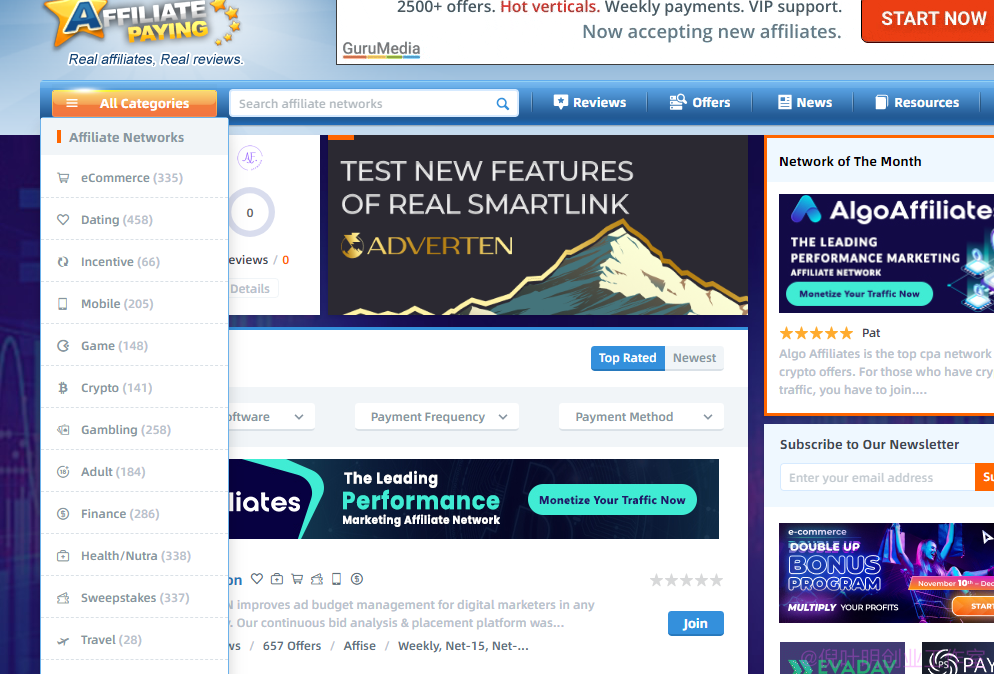Click the newsletter email address field
The width and height of the screenshot is (994, 674).
(877, 477)
